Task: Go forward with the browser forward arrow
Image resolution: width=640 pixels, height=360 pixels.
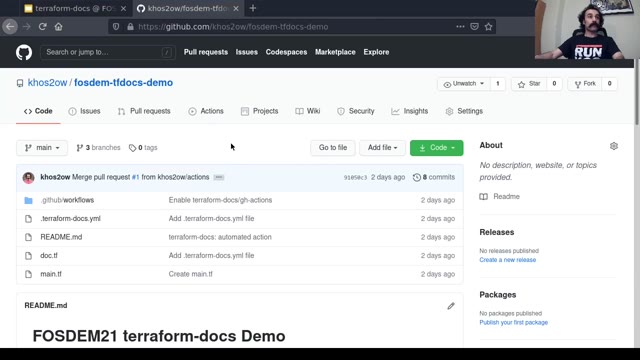Action: (27, 27)
